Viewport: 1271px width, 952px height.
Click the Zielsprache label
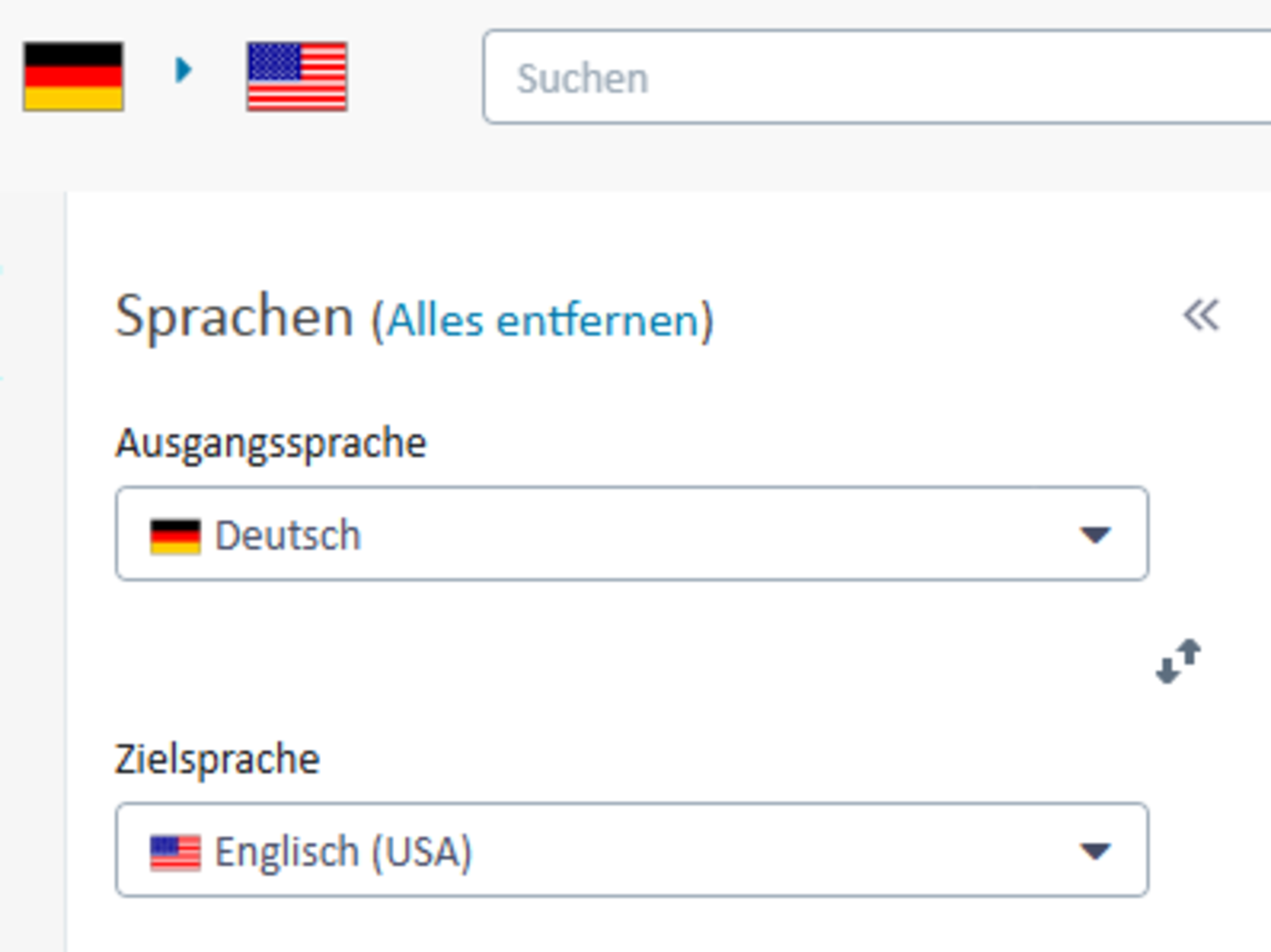tap(217, 759)
